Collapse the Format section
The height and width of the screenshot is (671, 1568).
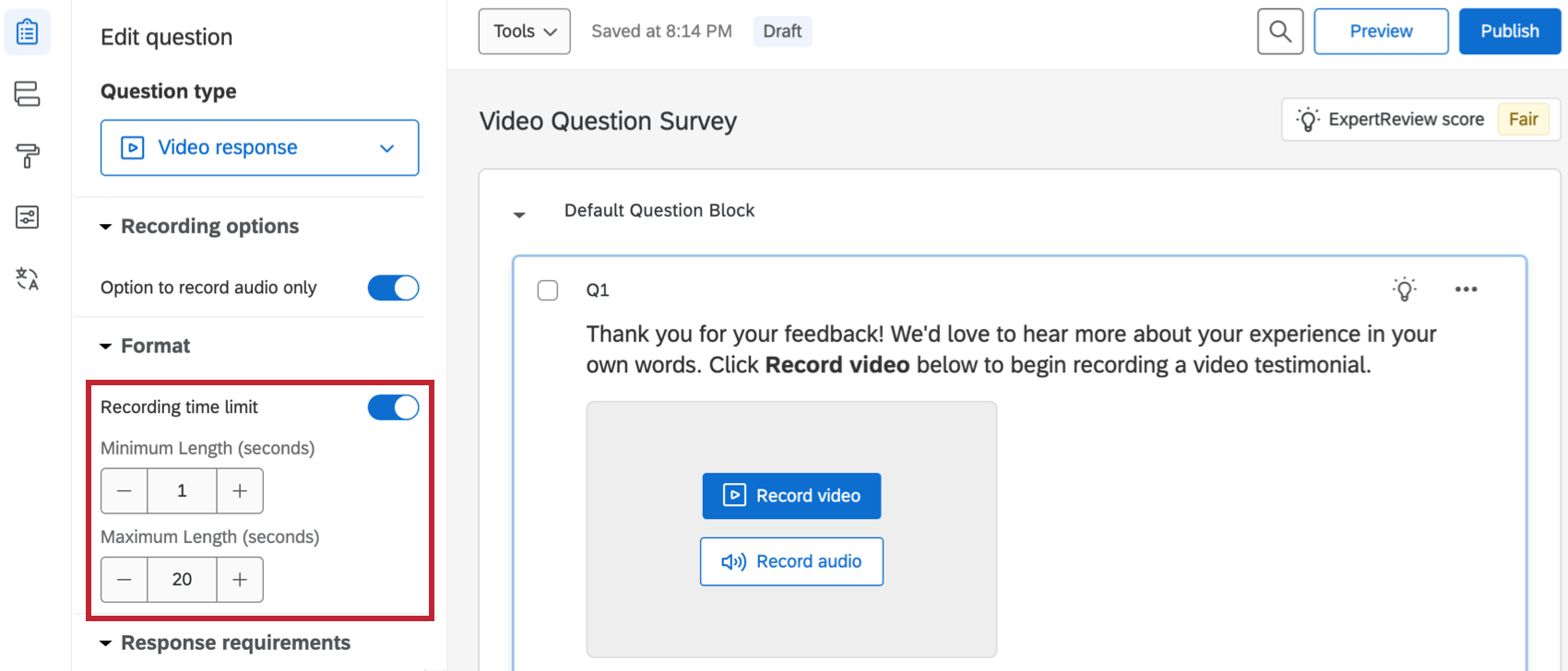pyautogui.click(x=106, y=347)
